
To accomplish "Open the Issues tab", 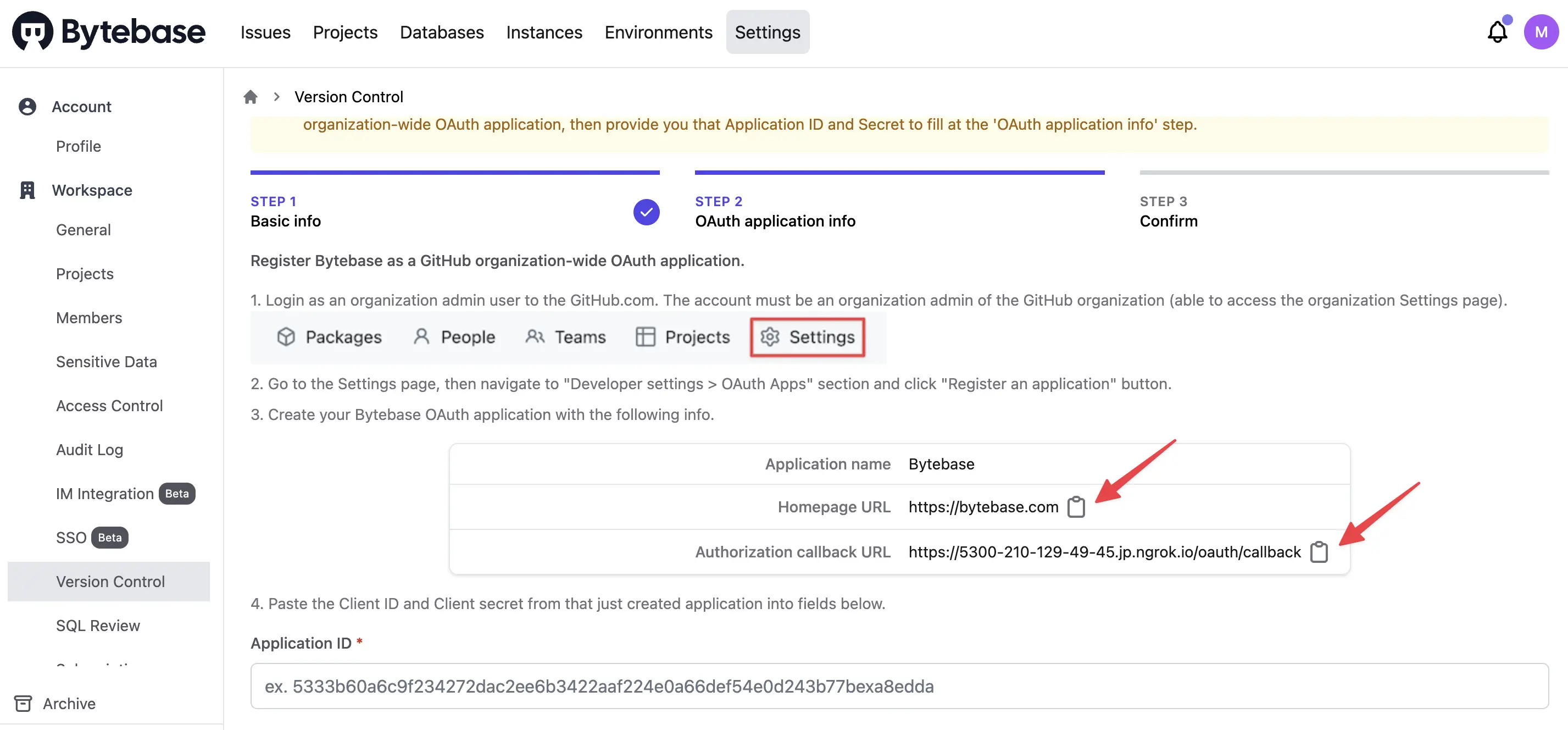I will [x=265, y=32].
